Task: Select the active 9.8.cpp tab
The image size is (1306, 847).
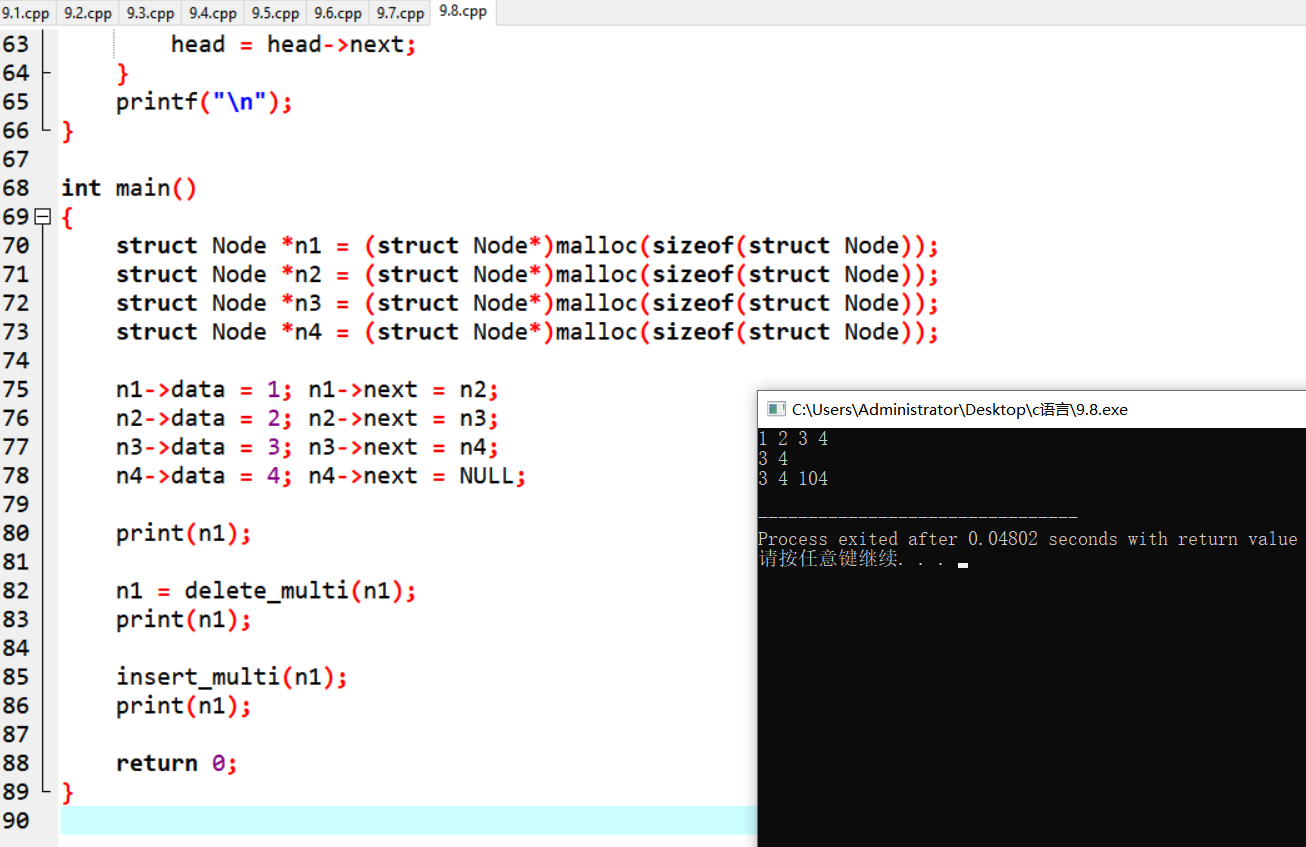Action: [463, 12]
